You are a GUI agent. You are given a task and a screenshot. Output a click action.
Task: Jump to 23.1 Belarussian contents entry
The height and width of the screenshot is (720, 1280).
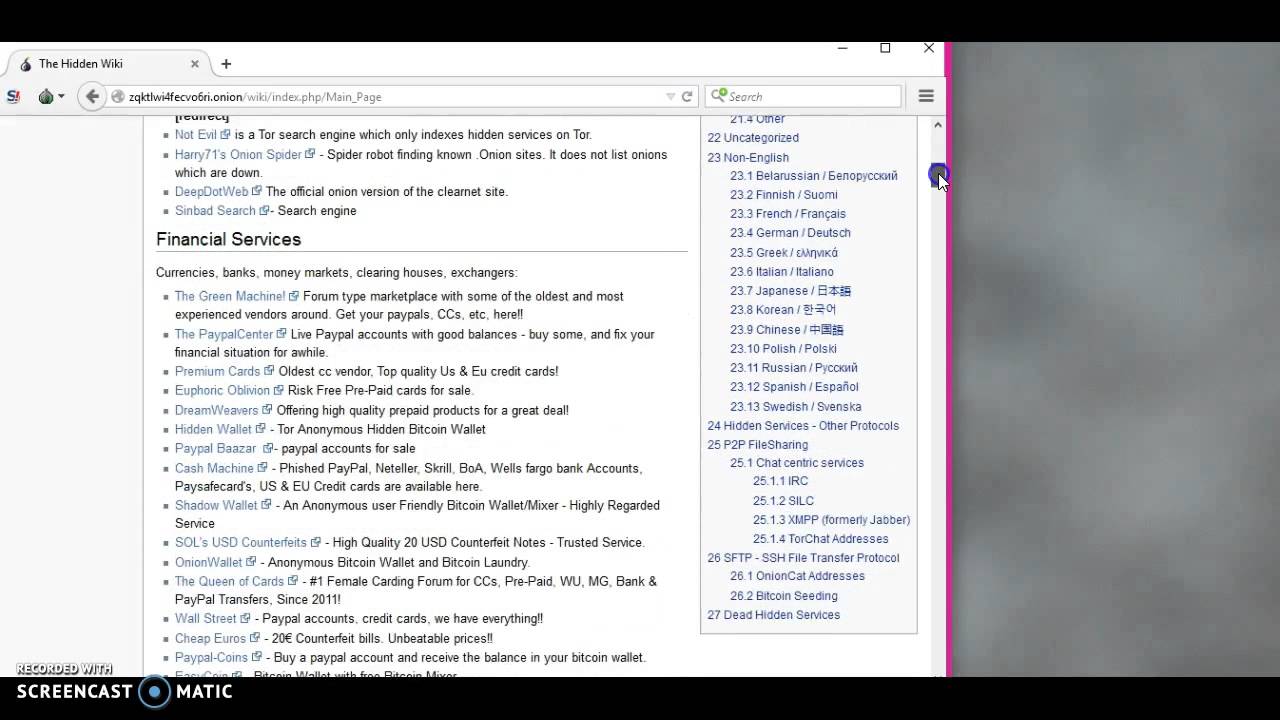pos(814,176)
